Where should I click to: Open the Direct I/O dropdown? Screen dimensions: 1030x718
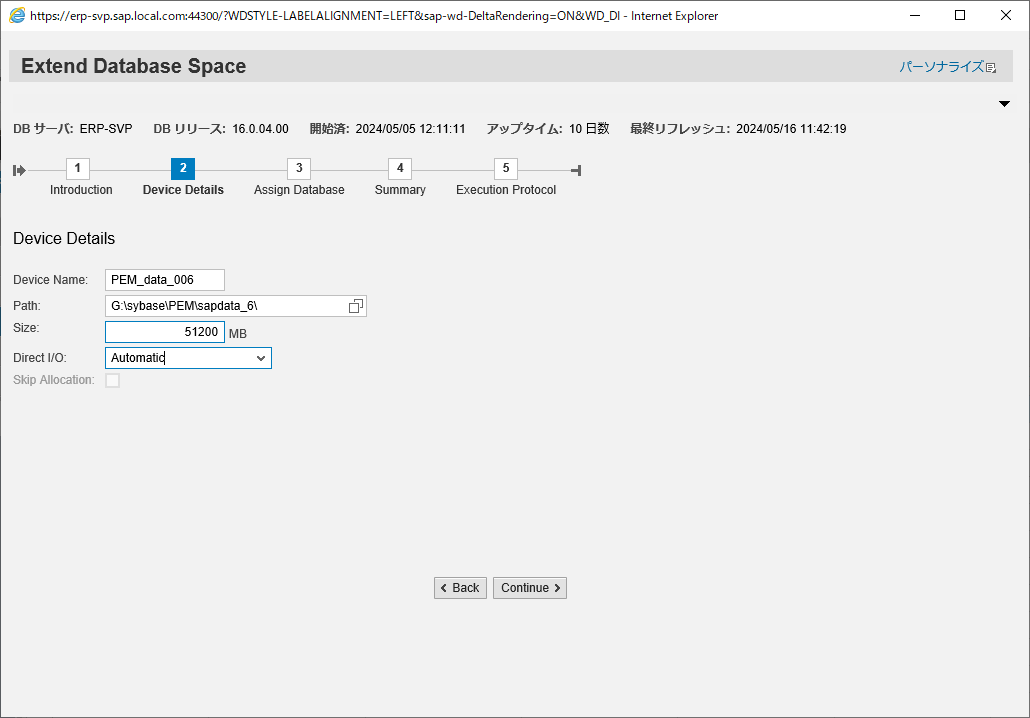(x=261, y=358)
